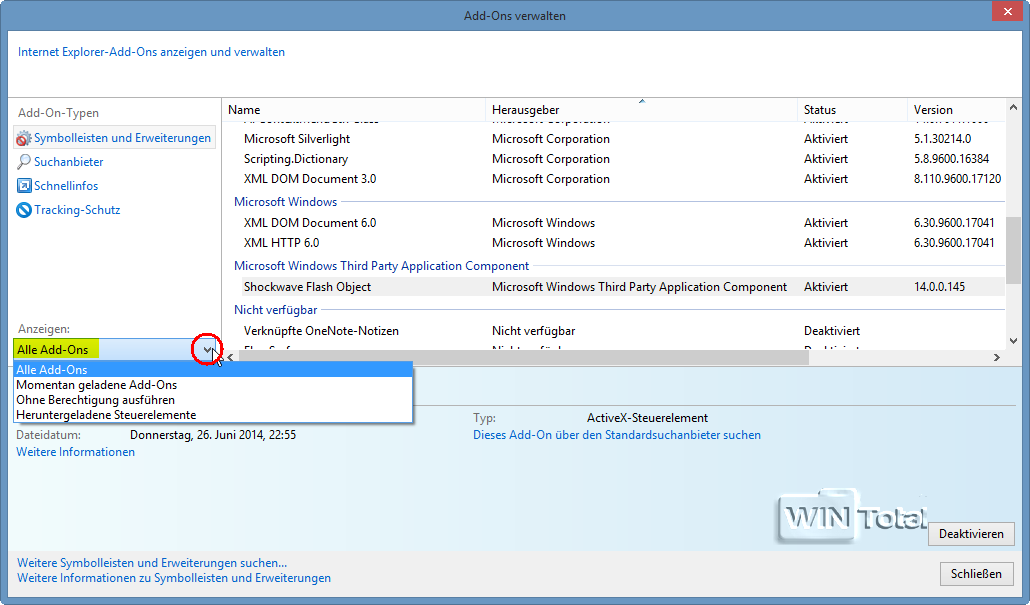Viewport: 1030px width, 605px height.
Task: Sort list by Version column header
Action: [956, 110]
